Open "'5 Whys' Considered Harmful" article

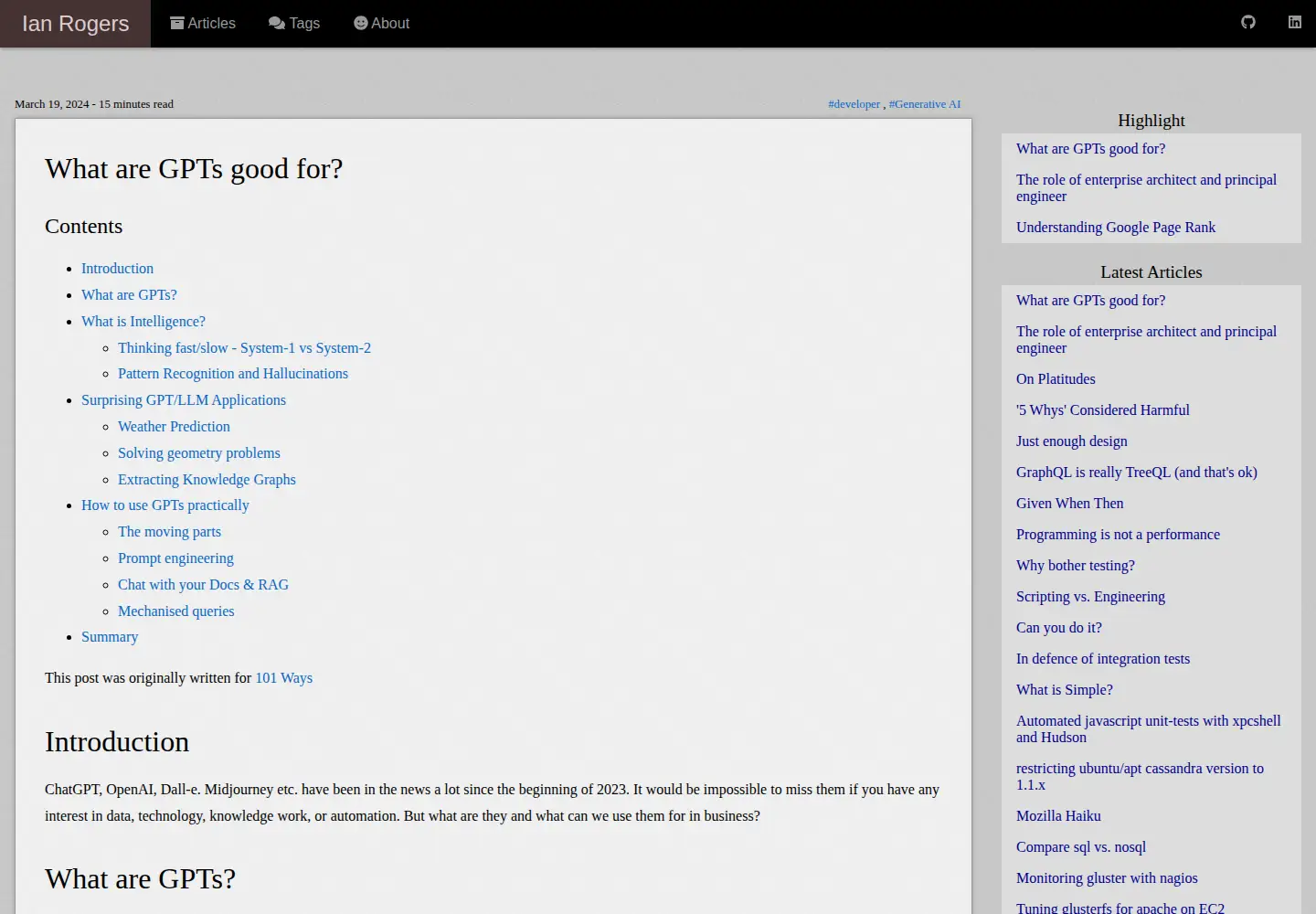click(1103, 410)
